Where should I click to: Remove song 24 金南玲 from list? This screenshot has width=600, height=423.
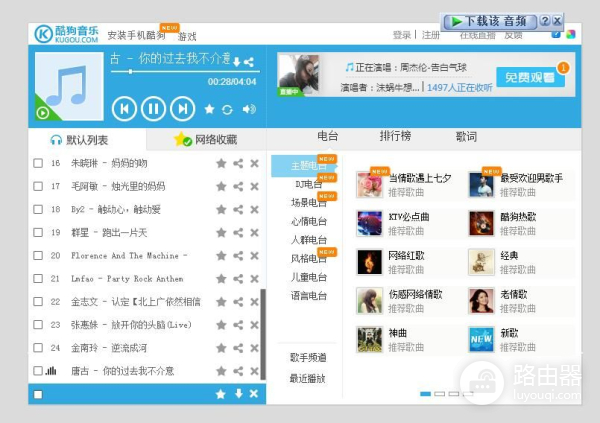[254, 348]
